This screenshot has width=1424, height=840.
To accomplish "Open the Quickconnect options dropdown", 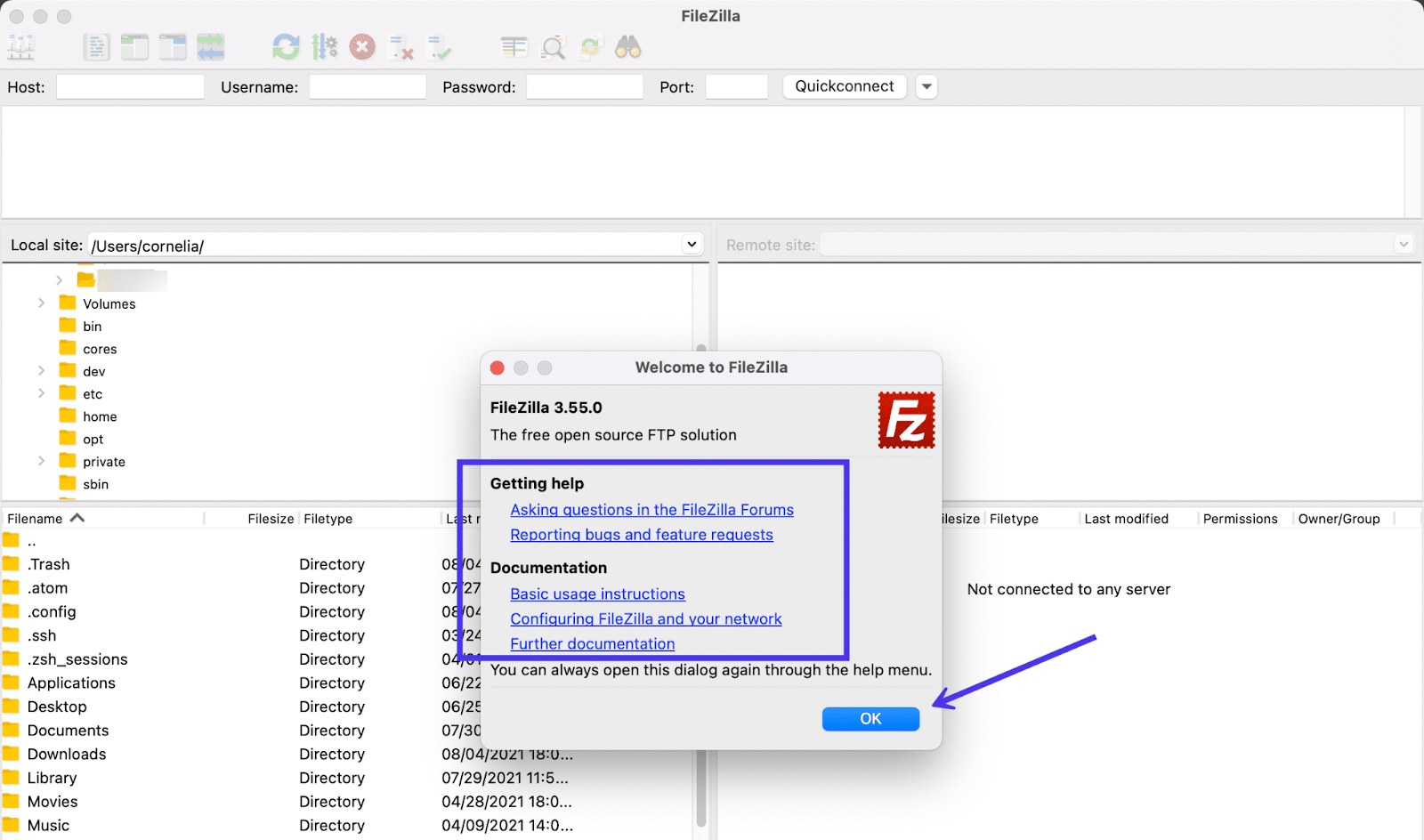I will pyautogui.click(x=926, y=86).
